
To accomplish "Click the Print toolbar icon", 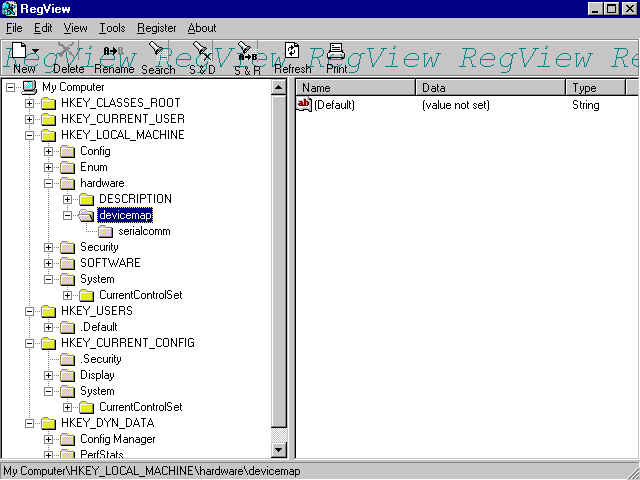I will 336,52.
